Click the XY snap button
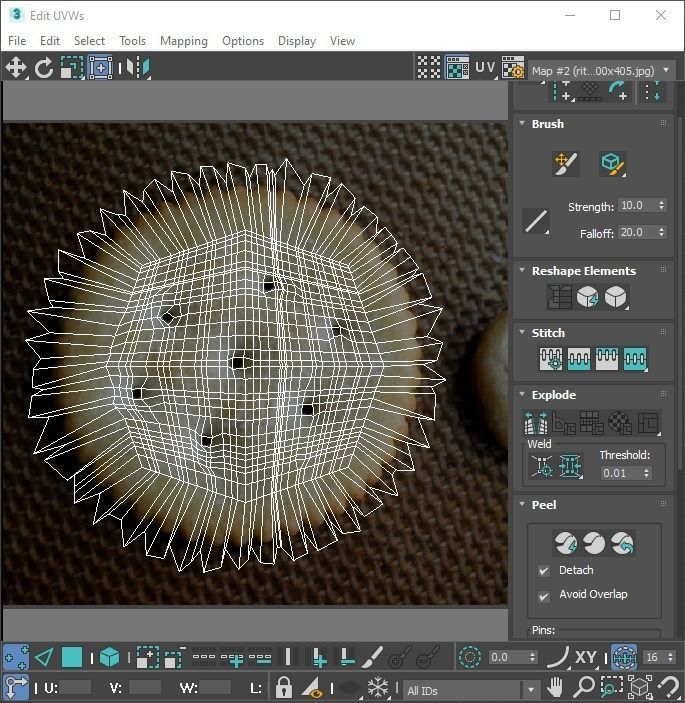 point(586,657)
